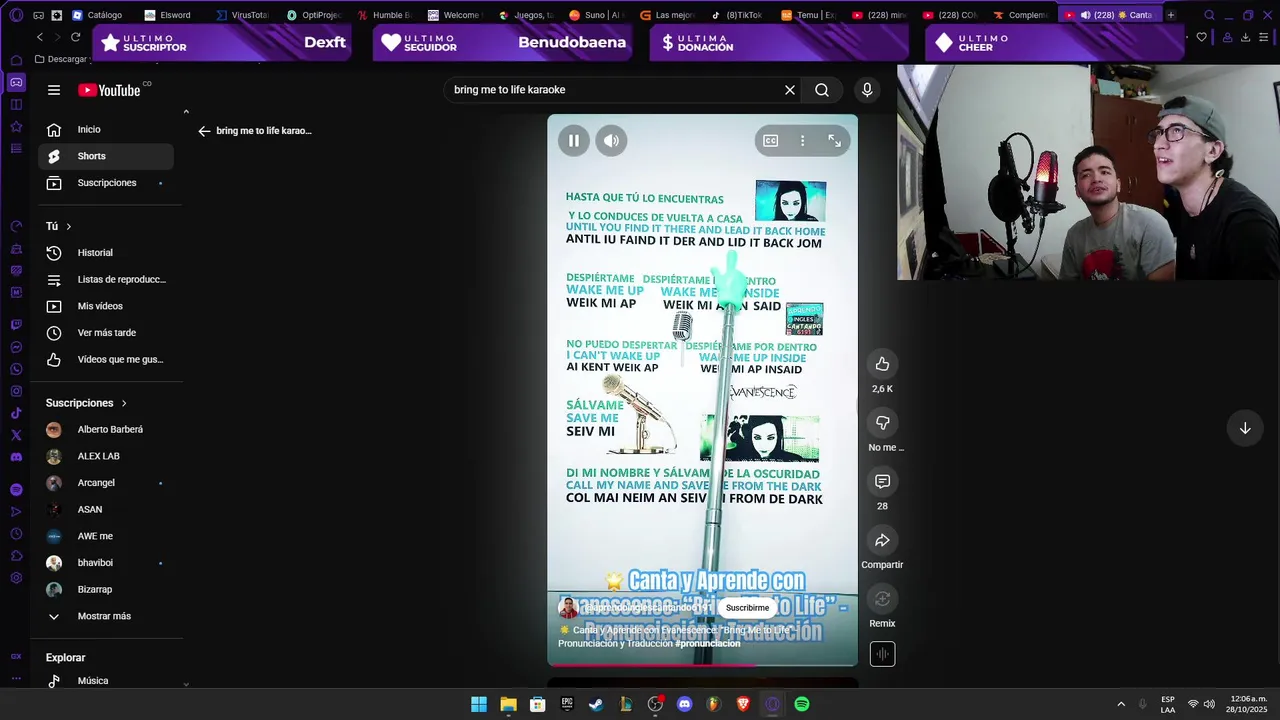Open Suscripciones in the sidebar
Screen dimensions: 1280x720
(106, 183)
